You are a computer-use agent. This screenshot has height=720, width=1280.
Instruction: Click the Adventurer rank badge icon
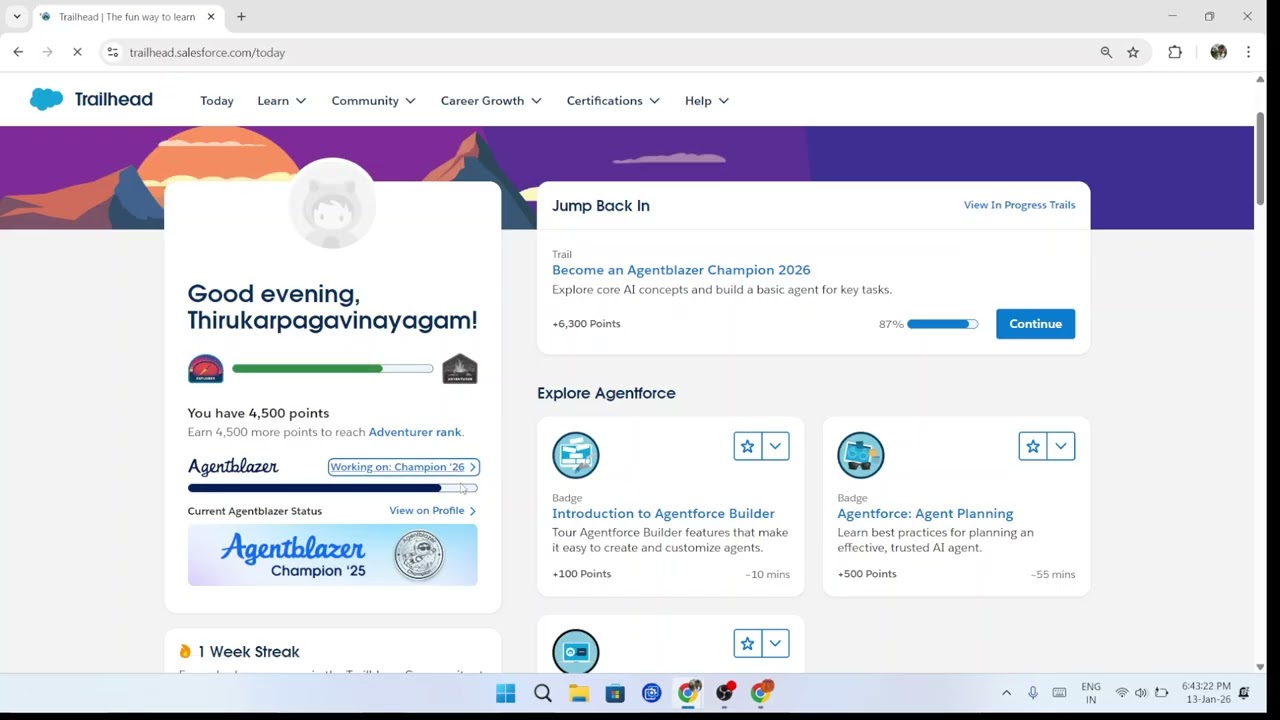(x=460, y=369)
